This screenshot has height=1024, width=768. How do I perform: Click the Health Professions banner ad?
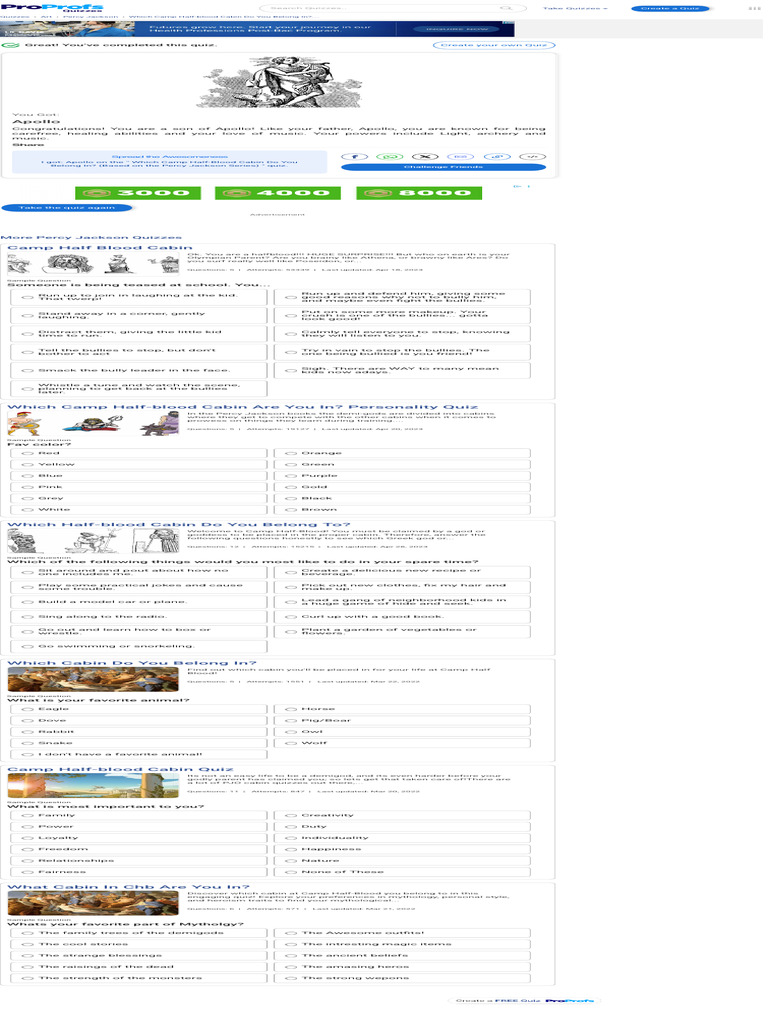pos(257,29)
